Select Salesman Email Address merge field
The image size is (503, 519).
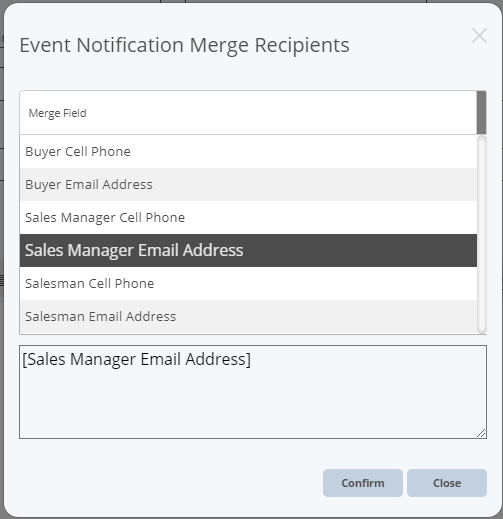pyautogui.click(x=248, y=316)
